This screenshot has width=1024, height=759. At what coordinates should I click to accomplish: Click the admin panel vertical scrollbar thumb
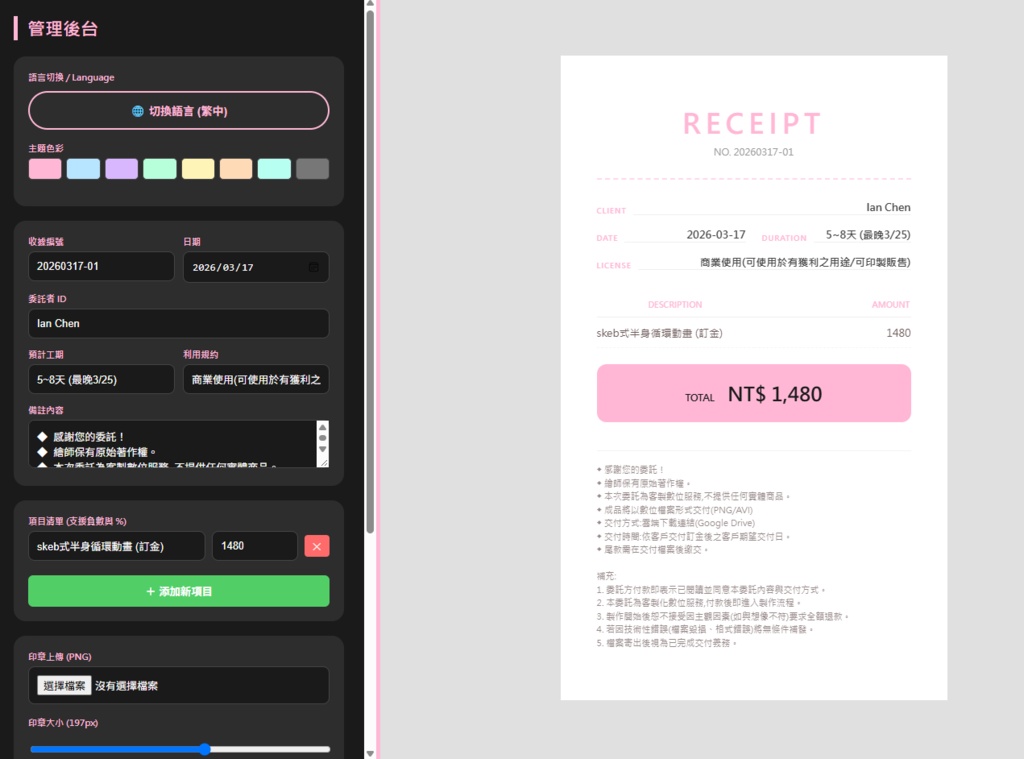370,271
